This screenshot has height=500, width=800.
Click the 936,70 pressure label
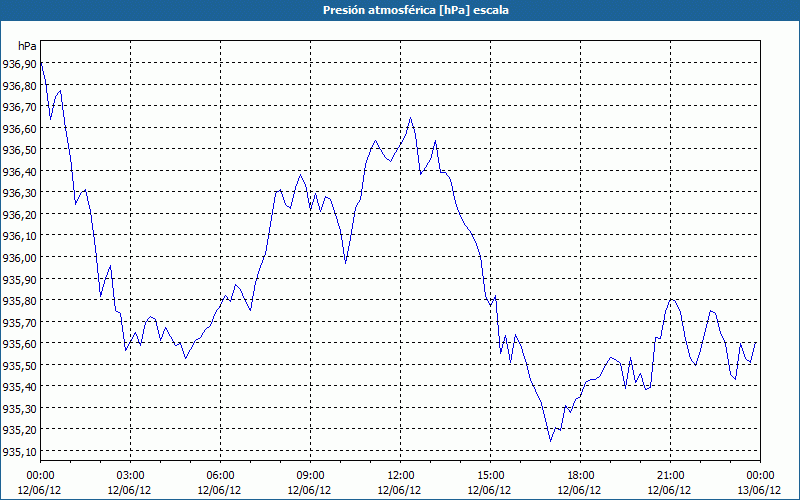[19, 107]
